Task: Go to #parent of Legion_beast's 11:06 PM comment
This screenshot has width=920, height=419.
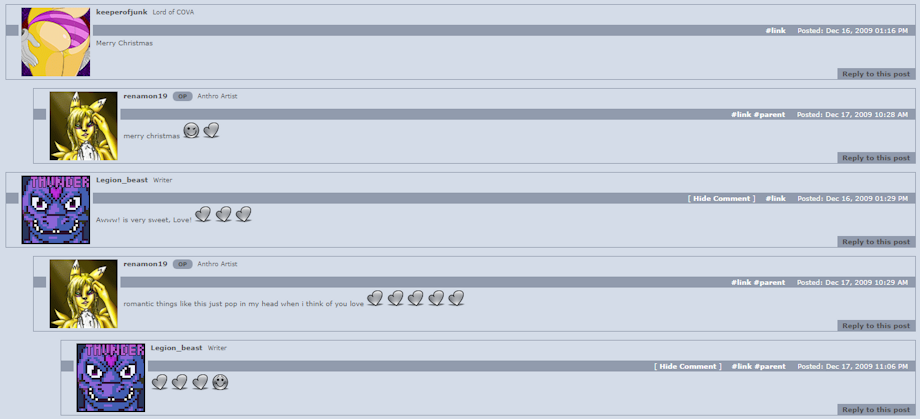Action: click(x=769, y=366)
